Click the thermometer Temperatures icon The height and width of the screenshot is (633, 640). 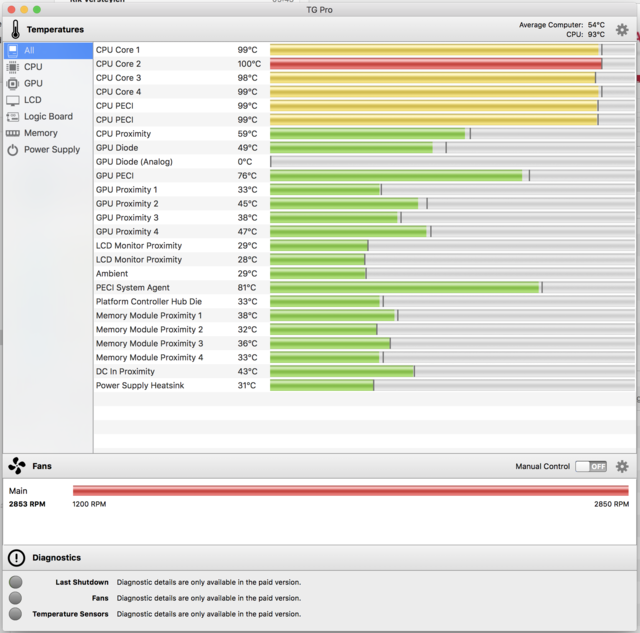point(16,29)
